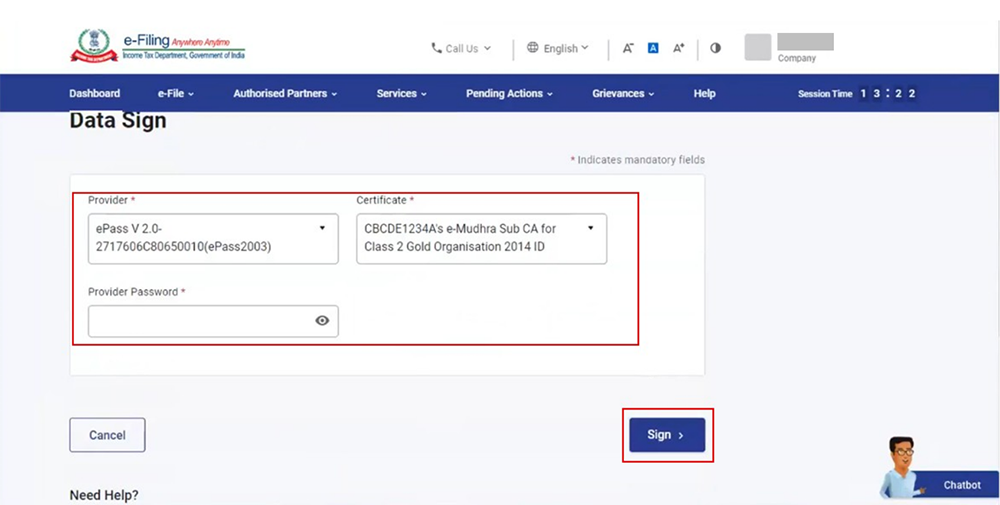Decrease font size with small A icon
This screenshot has height=505, width=1000.
coord(628,48)
